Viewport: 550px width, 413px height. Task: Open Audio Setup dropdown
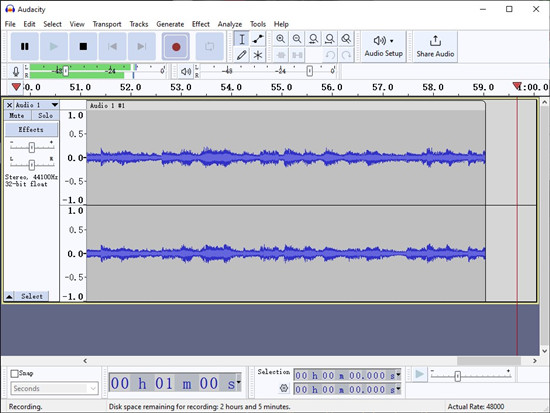point(383,46)
